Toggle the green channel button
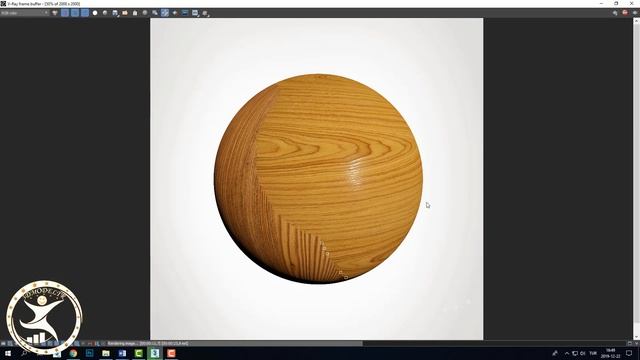640x360 pixels. point(75,13)
